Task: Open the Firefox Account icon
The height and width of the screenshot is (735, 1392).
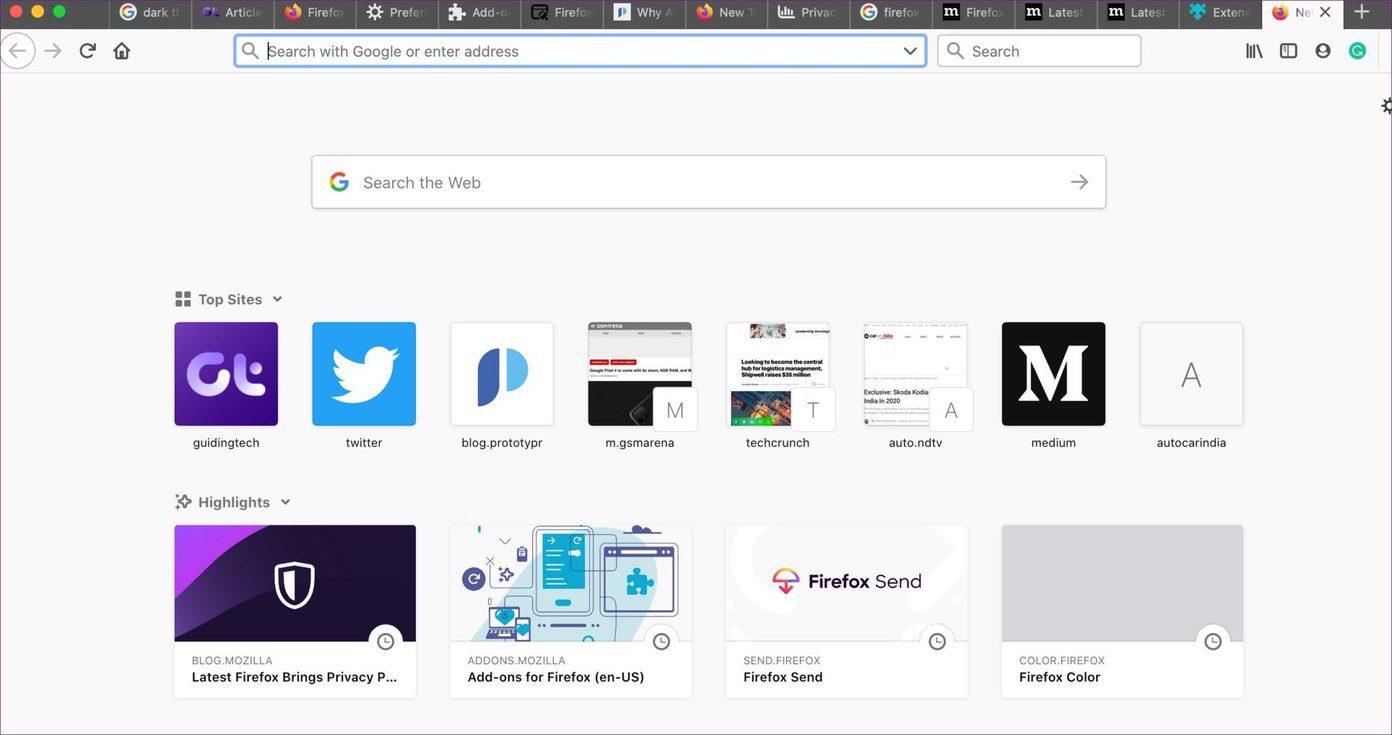Action: [1323, 51]
